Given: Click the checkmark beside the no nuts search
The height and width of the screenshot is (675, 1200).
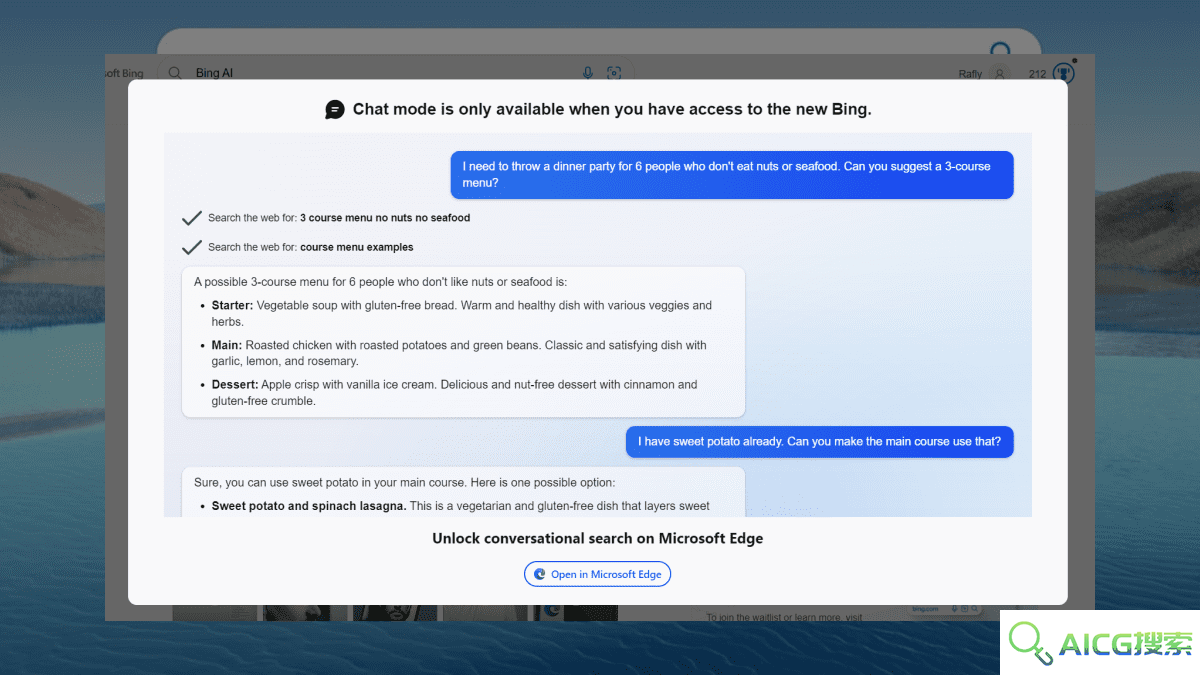Looking at the screenshot, I should pos(192,218).
